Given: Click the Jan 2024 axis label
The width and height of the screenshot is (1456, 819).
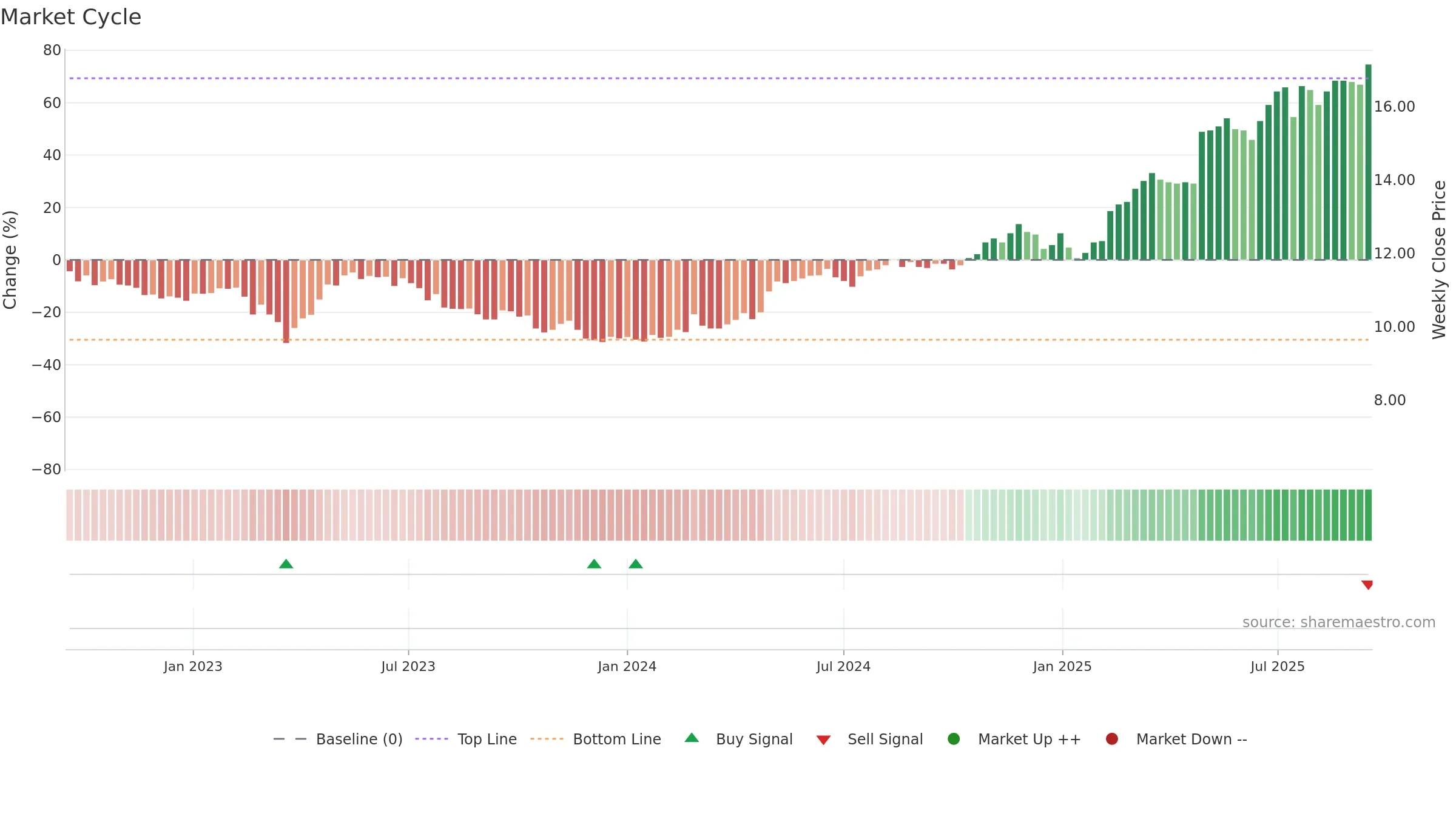Looking at the screenshot, I should [x=627, y=666].
